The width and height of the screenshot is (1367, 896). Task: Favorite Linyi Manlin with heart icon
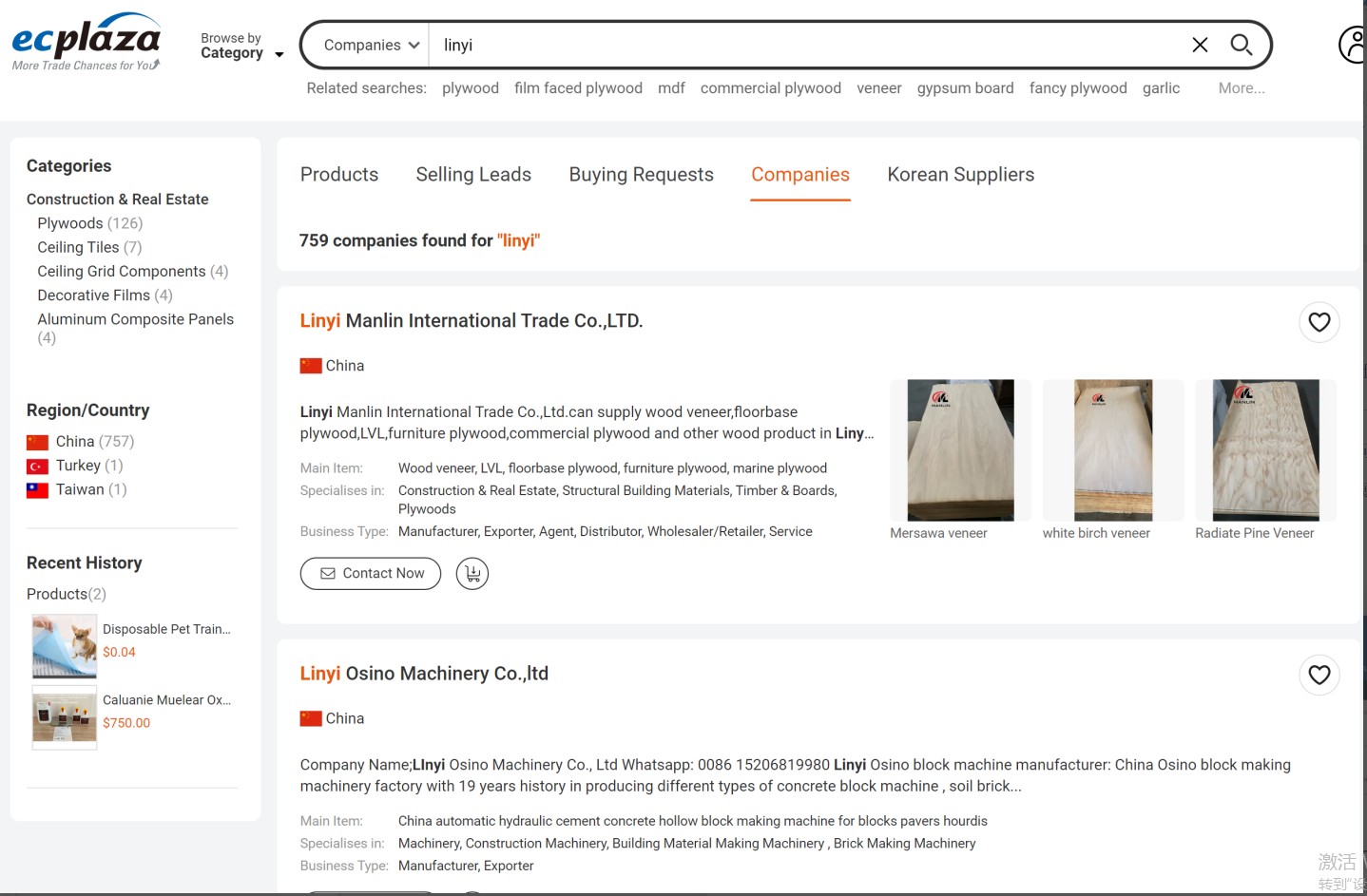(x=1319, y=322)
